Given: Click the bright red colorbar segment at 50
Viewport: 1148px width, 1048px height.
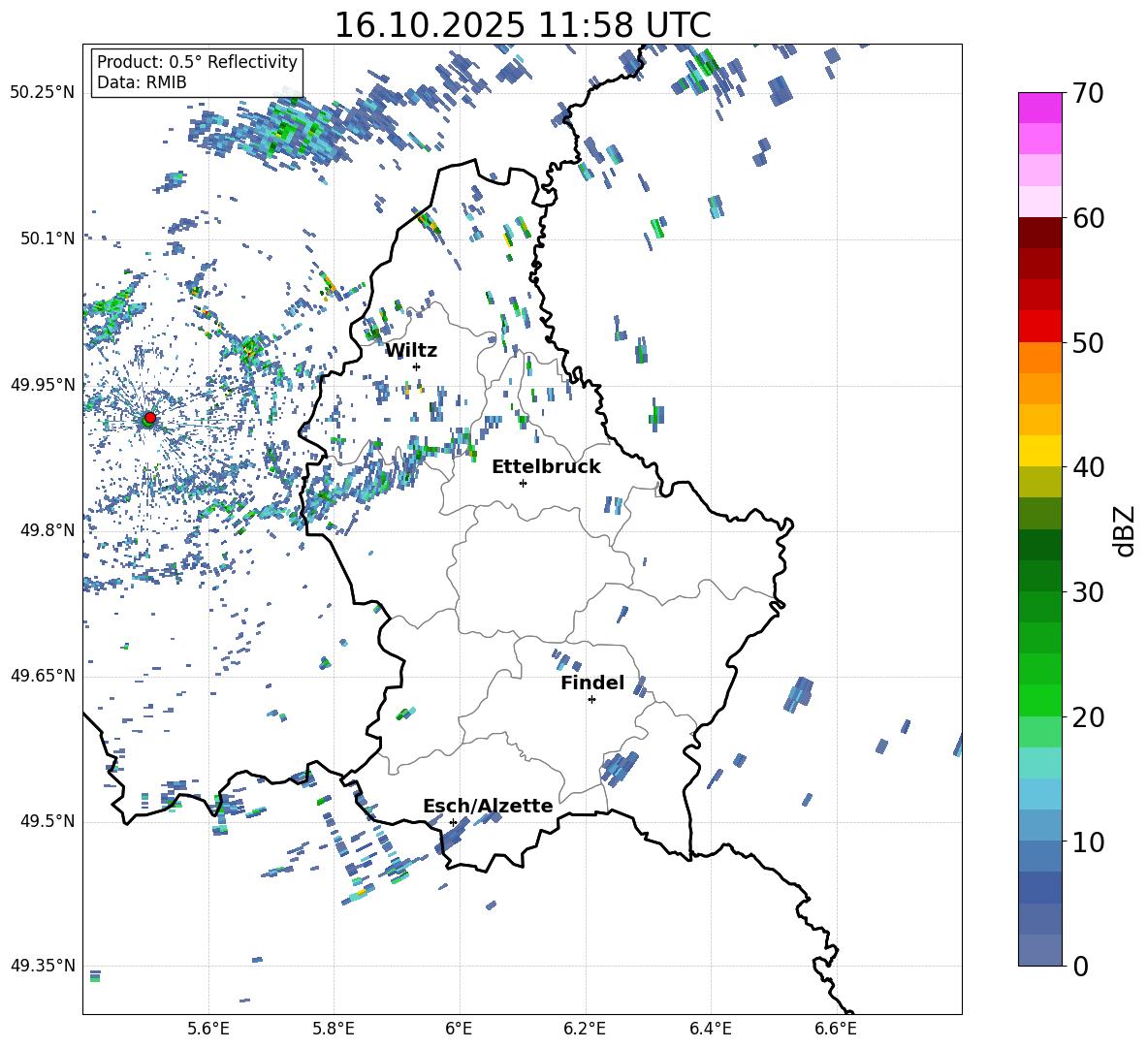Looking at the screenshot, I should [1040, 327].
